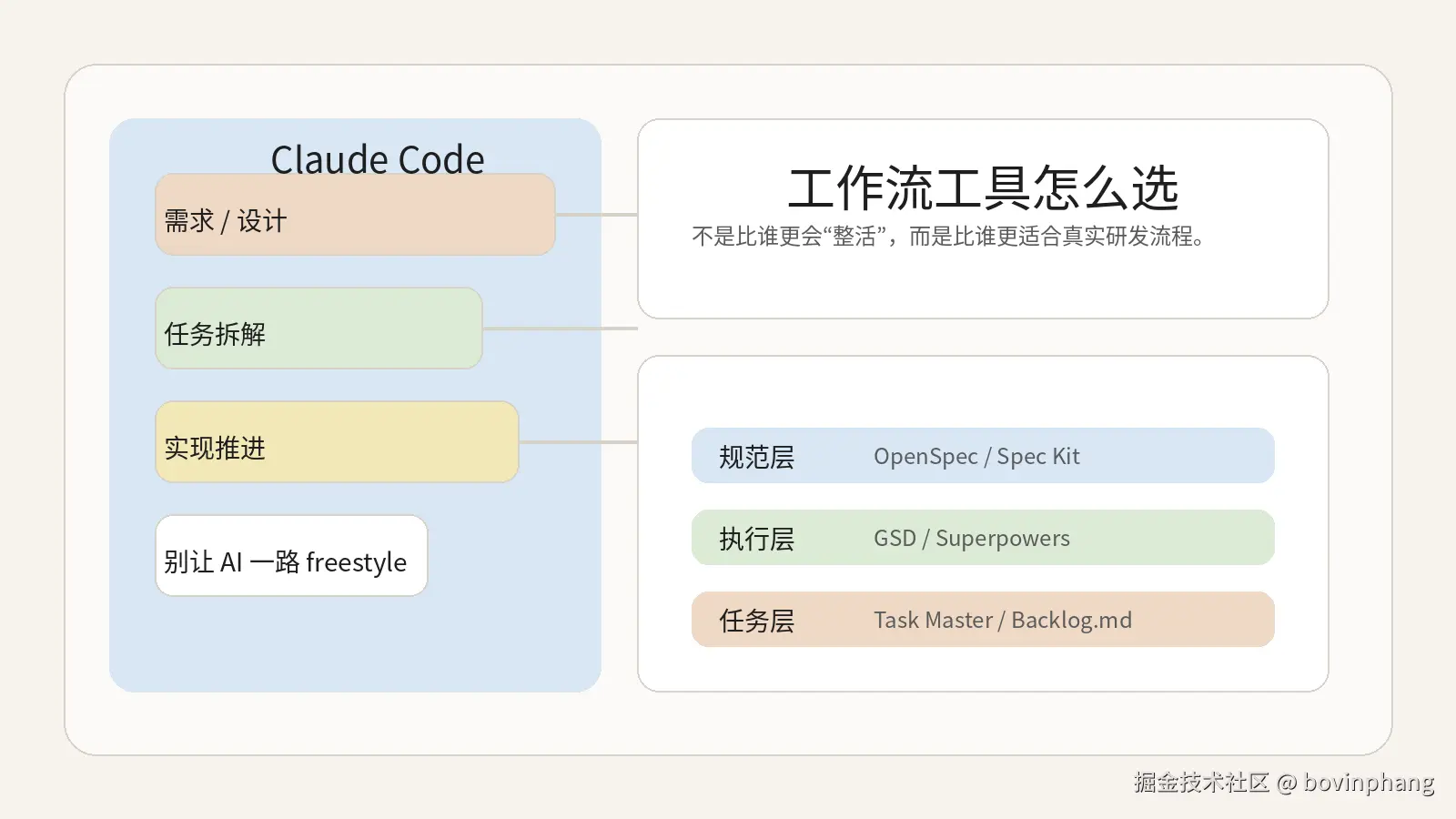
Task: Select the "任务拆解" box
Action: [x=318, y=329]
